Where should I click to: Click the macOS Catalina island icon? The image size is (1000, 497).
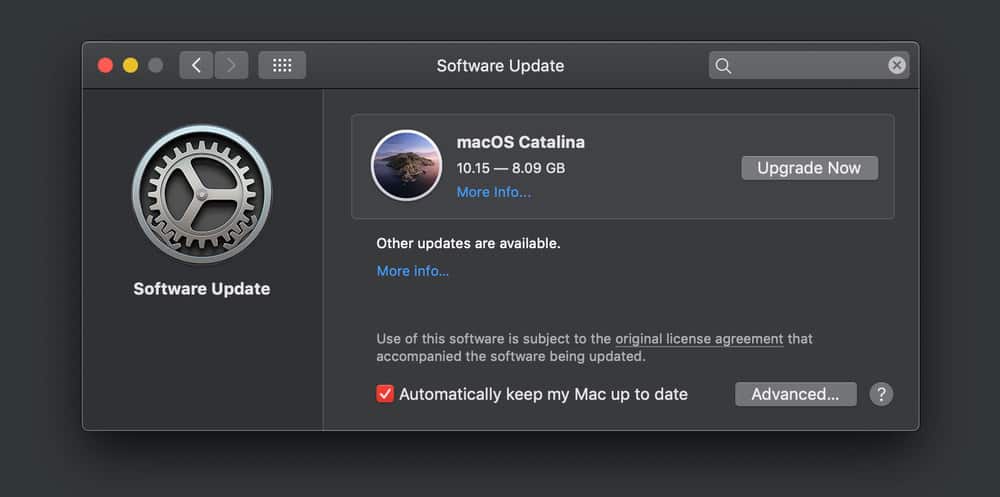click(x=406, y=166)
